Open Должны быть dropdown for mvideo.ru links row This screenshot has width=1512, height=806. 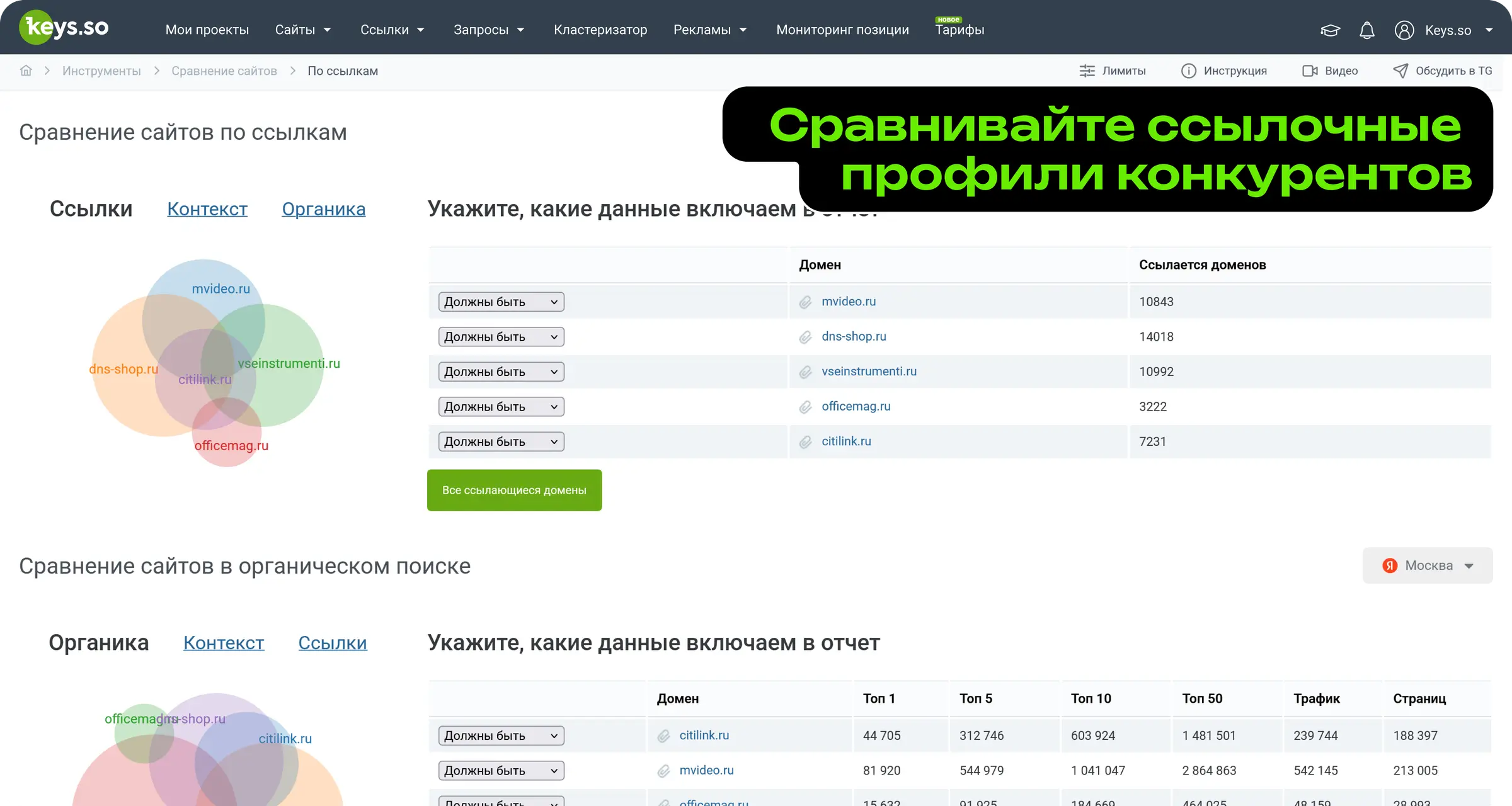501,302
